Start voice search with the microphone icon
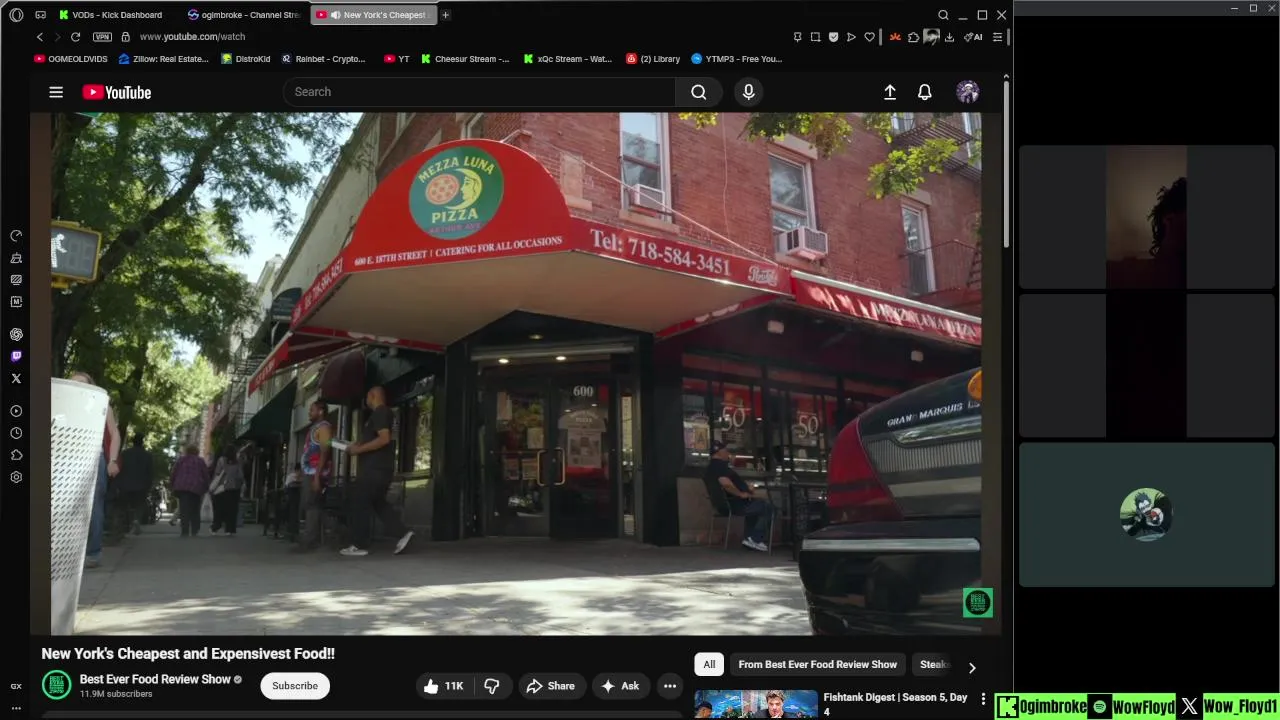Viewport: 1280px width, 720px height. click(748, 92)
